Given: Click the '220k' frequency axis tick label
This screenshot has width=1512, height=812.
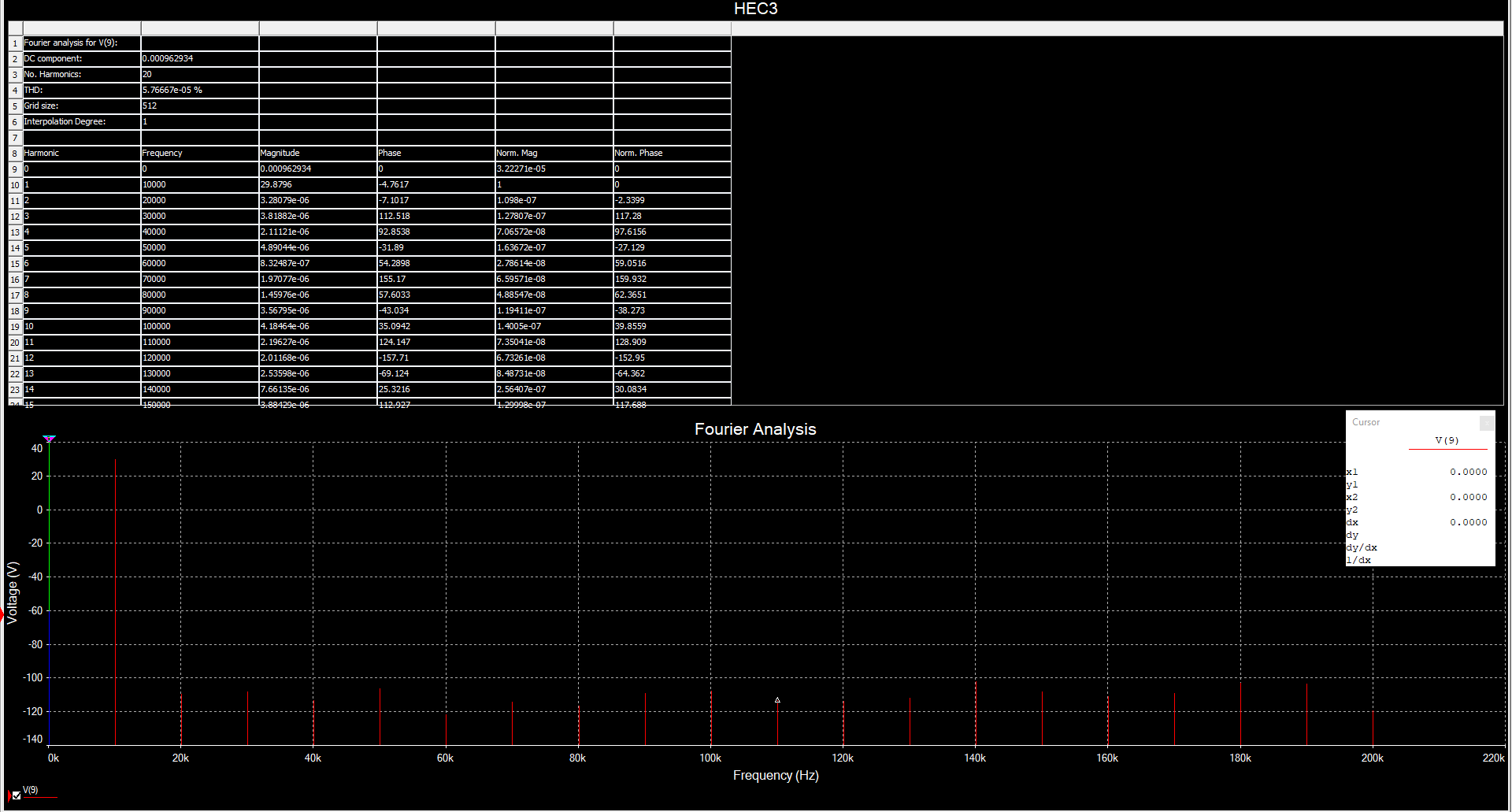Looking at the screenshot, I should pyautogui.click(x=1493, y=758).
